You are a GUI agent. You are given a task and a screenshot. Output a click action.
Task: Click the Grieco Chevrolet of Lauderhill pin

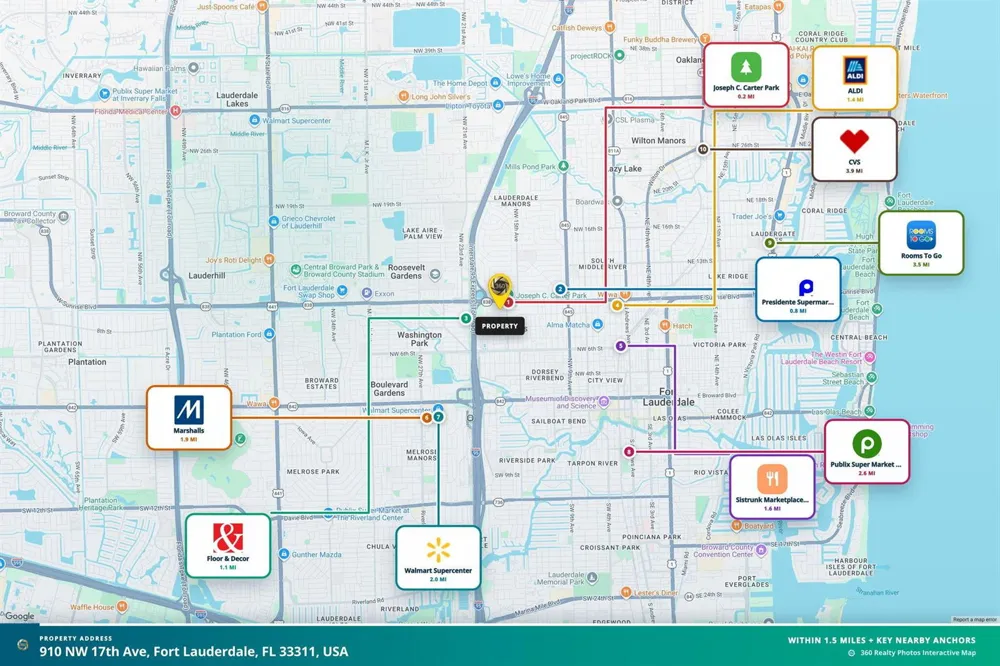pyautogui.click(x=274, y=221)
